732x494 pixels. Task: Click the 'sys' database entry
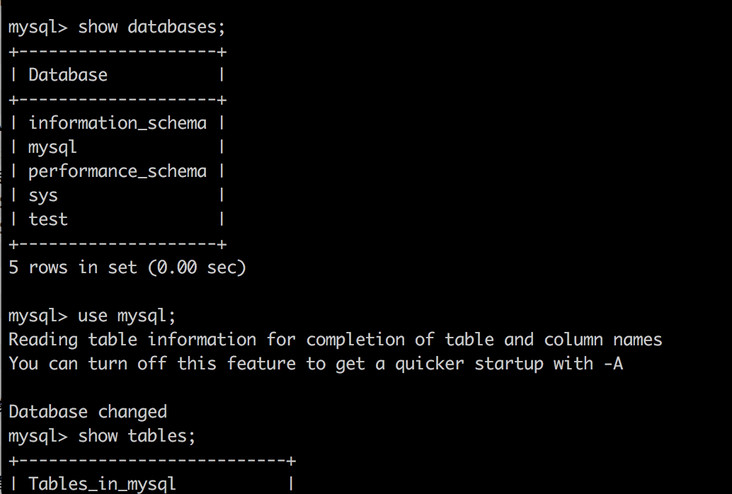click(x=43, y=195)
